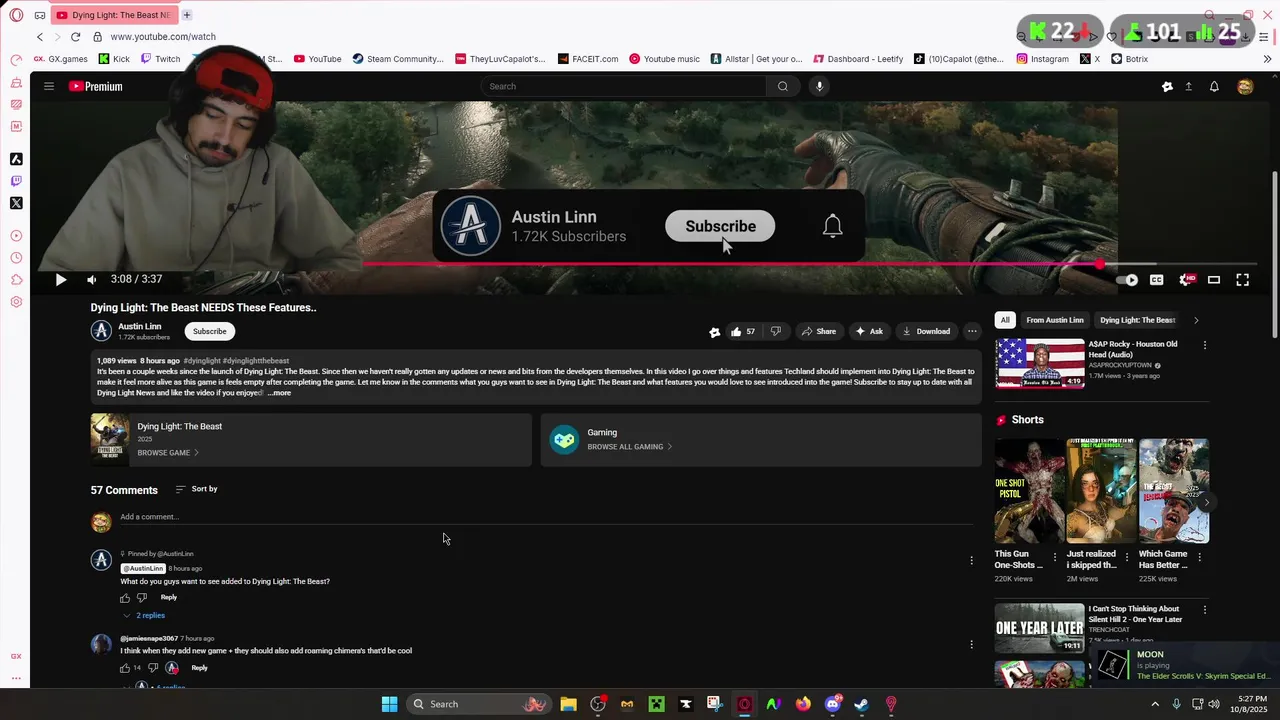The image size is (1280, 720).
Task: Open the Sort by comments dropdown
Action: [x=197, y=489]
